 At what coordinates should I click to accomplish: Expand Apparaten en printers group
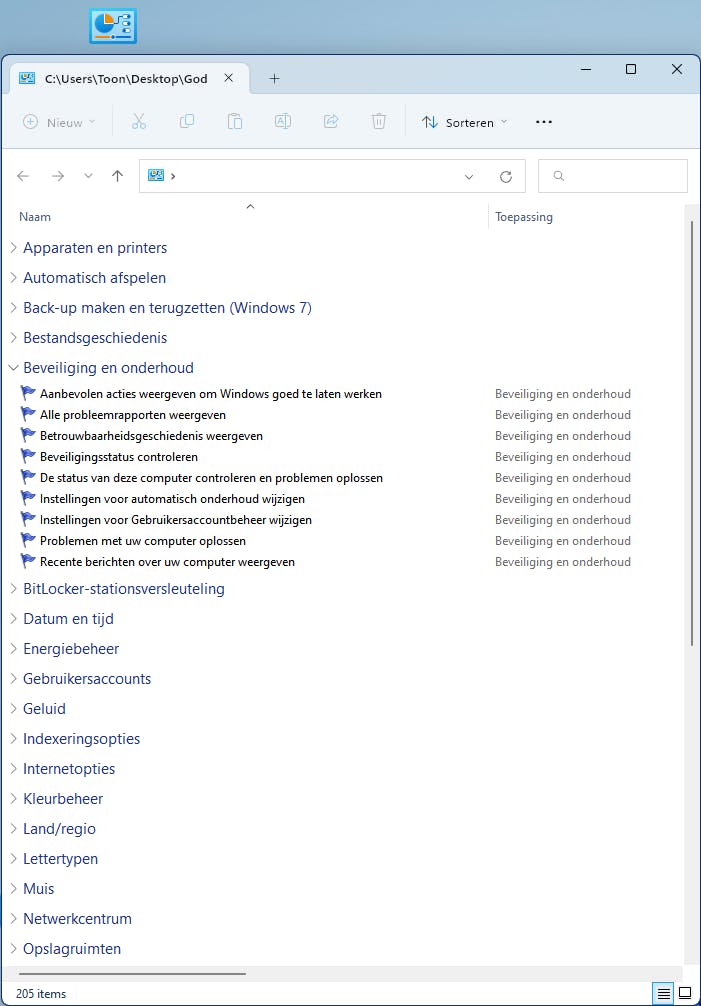[x=13, y=248]
